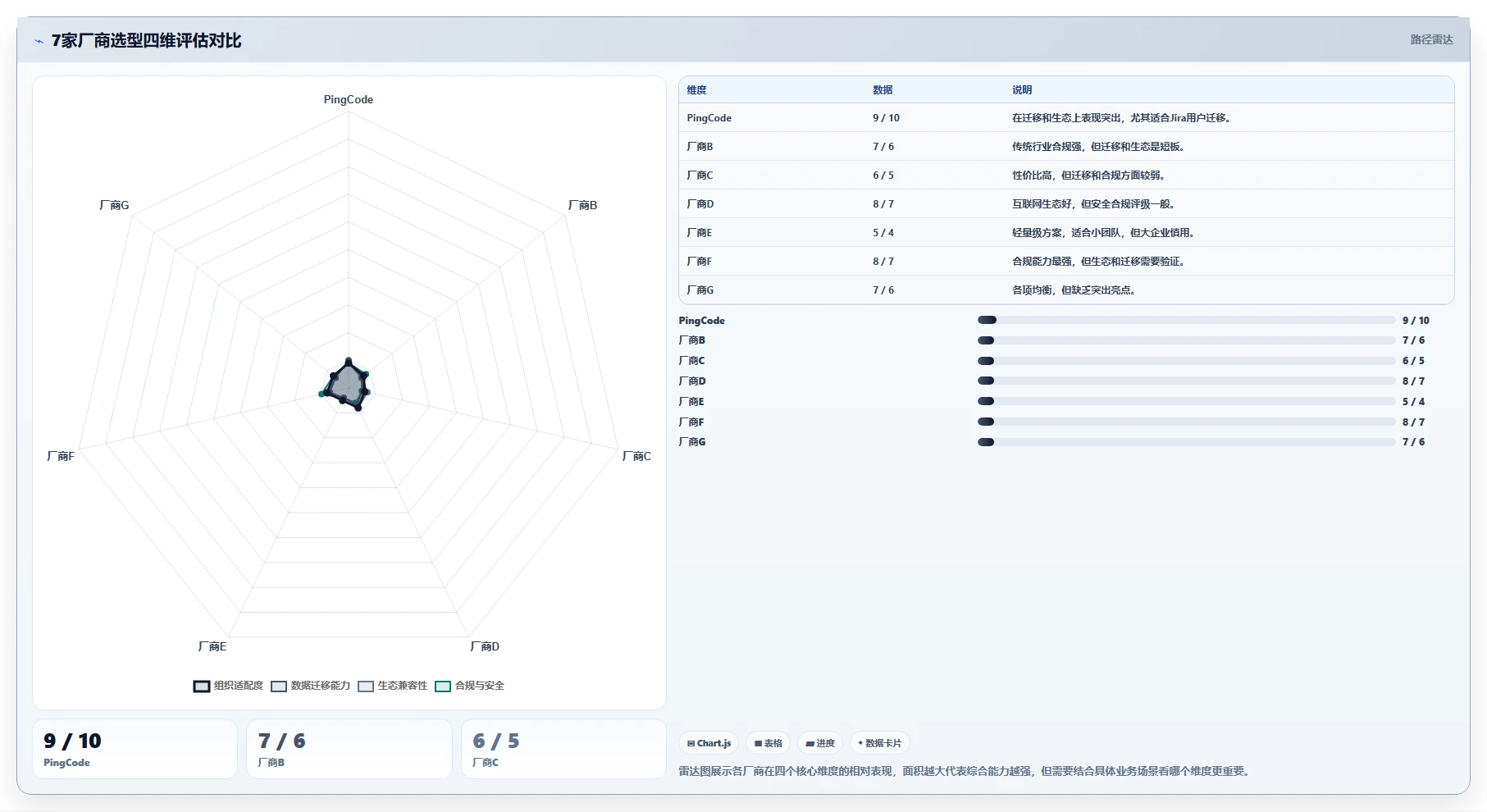The height and width of the screenshot is (812, 1487).
Task: Toggle the 数据迁移能力 legend dataset
Action: point(310,686)
